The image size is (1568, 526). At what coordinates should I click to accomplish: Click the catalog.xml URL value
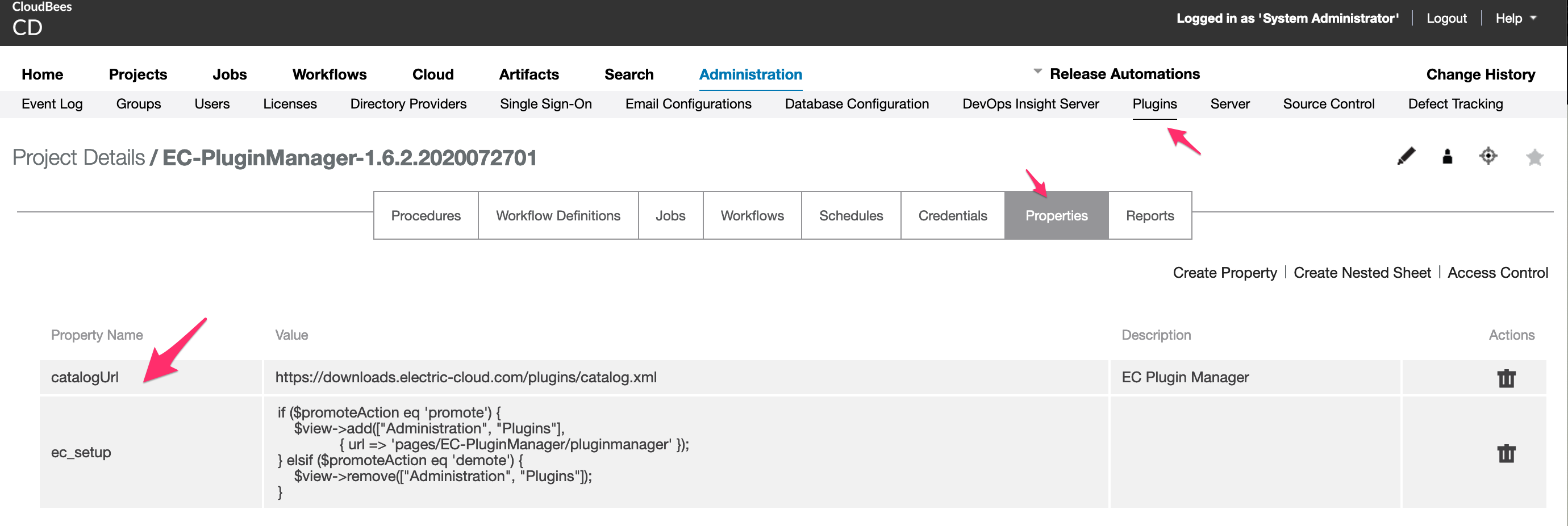pyautogui.click(x=466, y=377)
